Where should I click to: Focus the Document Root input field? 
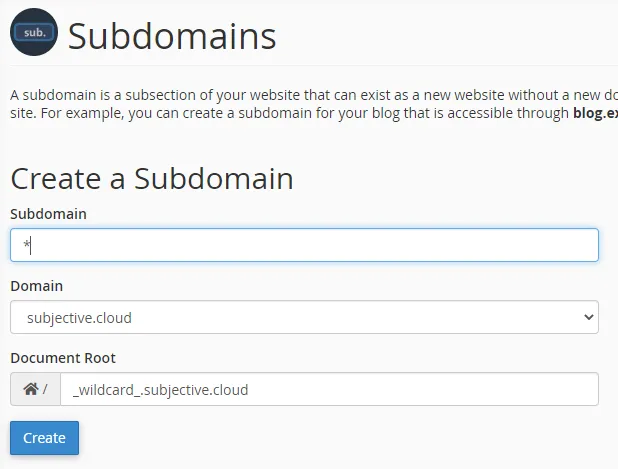click(x=329, y=389)
